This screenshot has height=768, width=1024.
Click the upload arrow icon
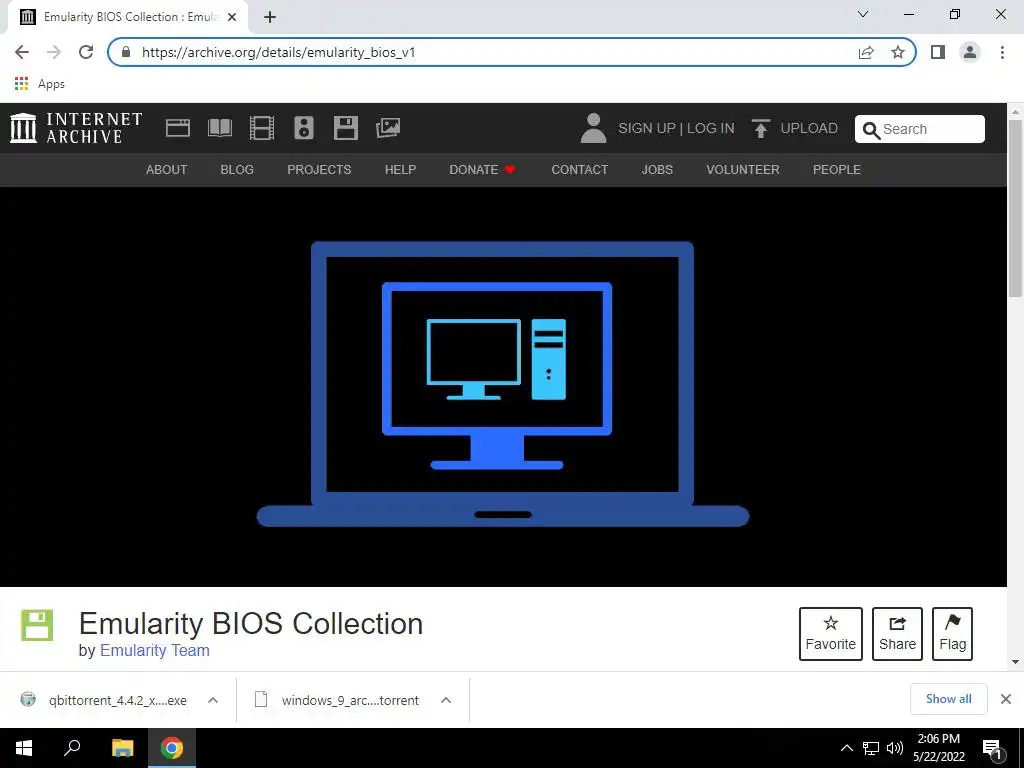coord(760,128)
